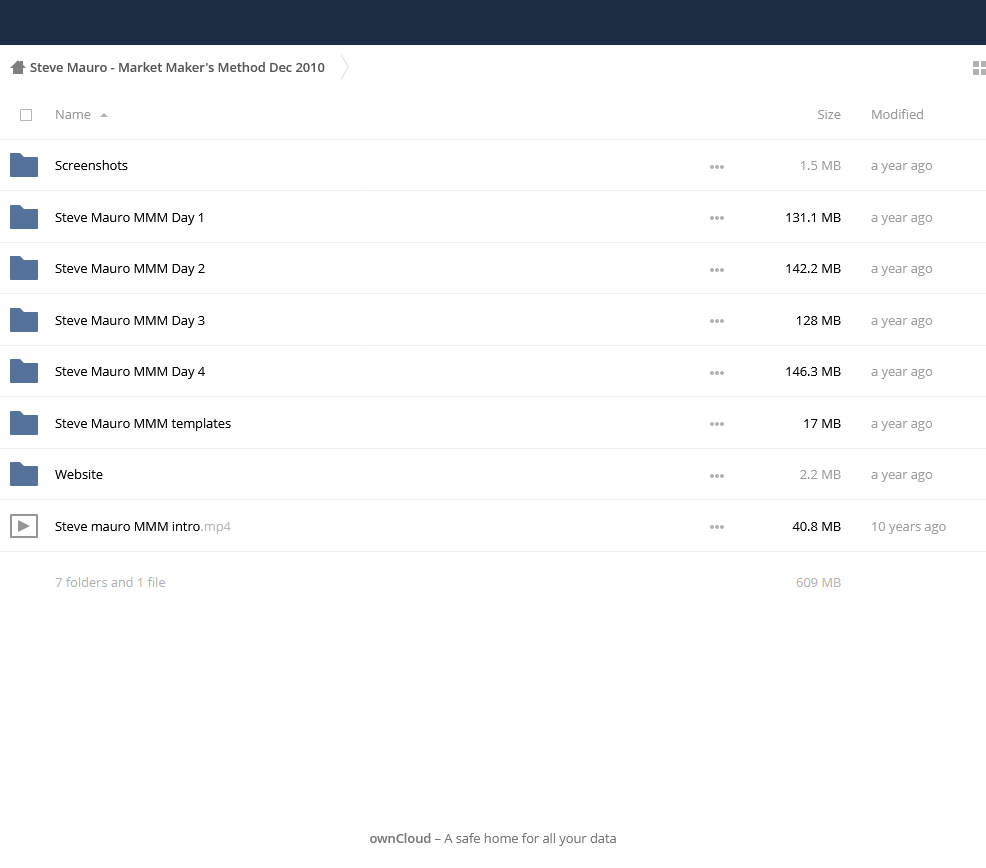Open the Website folder name link
Image resolution: width=986 pixels, height=868 pixels.
point(79,475)
